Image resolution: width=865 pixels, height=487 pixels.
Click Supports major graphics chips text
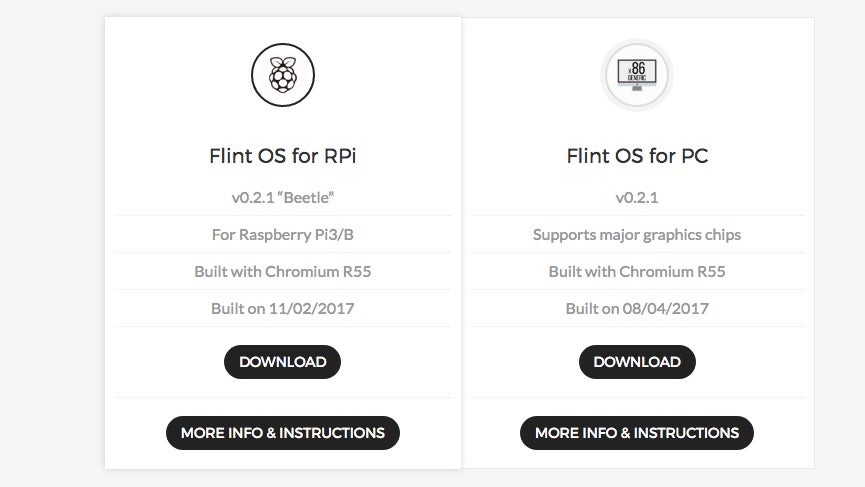(637, 234)
